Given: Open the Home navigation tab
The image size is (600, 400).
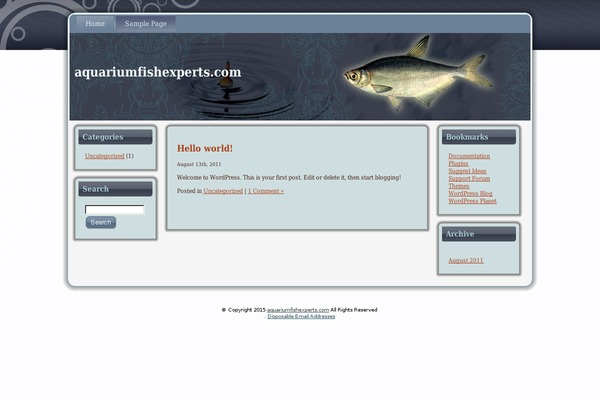Looking at the screenshot, I should click(95, 24).
